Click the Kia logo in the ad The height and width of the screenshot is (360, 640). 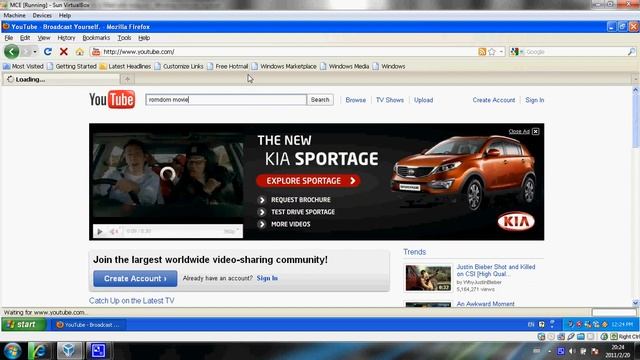click(x=516, y=221)
